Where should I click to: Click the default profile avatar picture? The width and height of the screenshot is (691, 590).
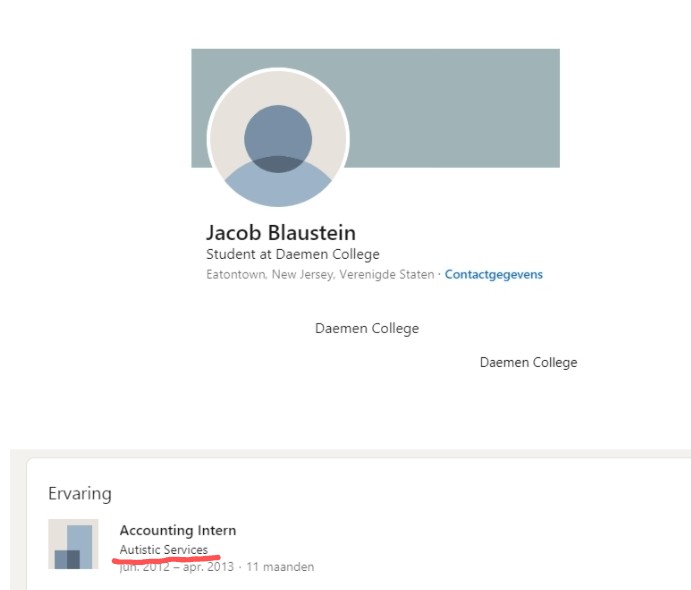tap(278, 138)
